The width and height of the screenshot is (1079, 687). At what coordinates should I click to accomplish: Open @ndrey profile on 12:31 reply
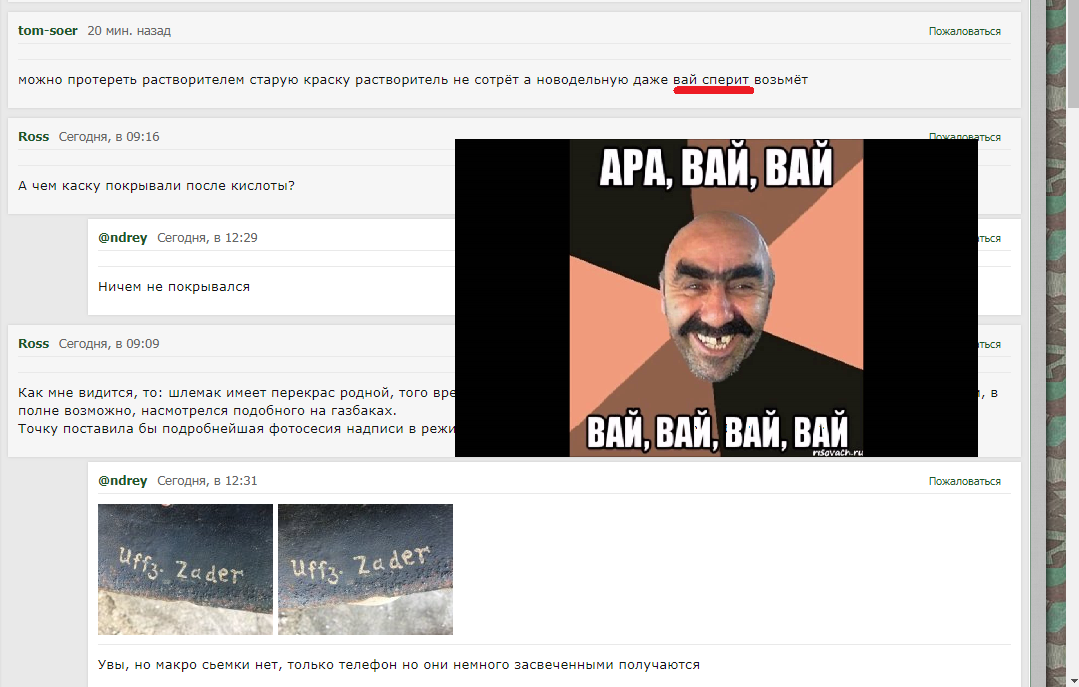tap(122, 480)
